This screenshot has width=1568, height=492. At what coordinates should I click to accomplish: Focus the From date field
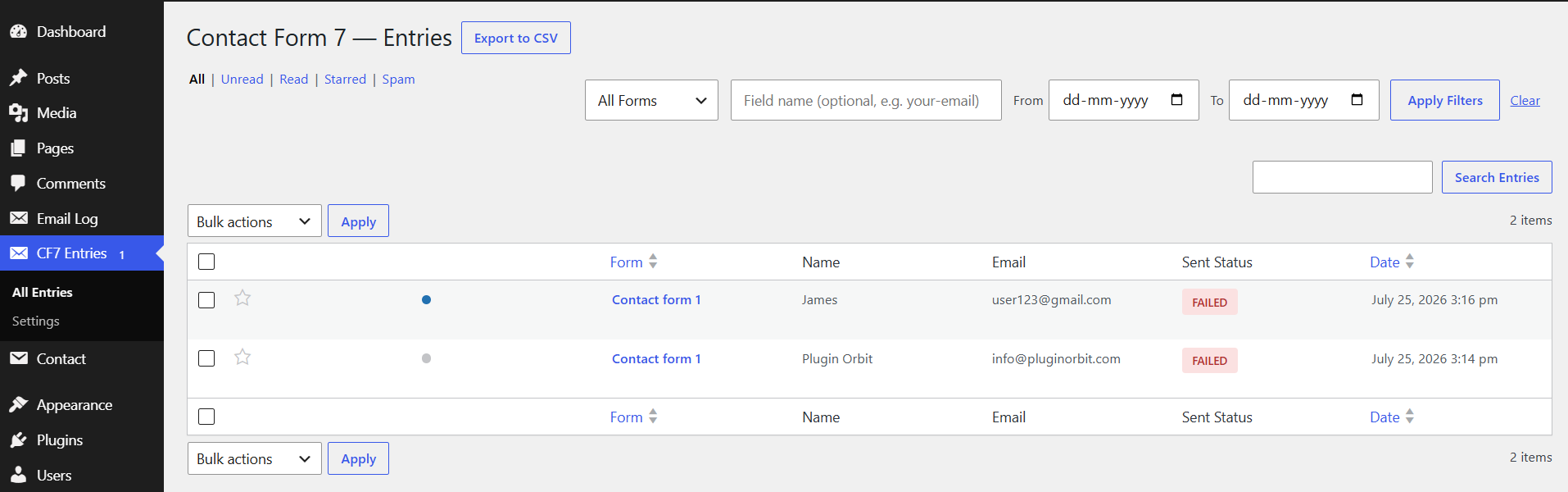point(1123,100)
